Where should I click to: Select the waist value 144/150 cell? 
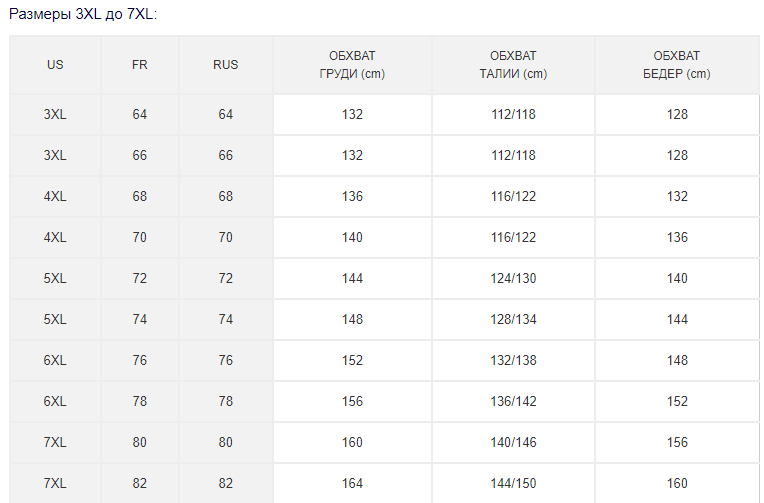click(x=513, y=483)
